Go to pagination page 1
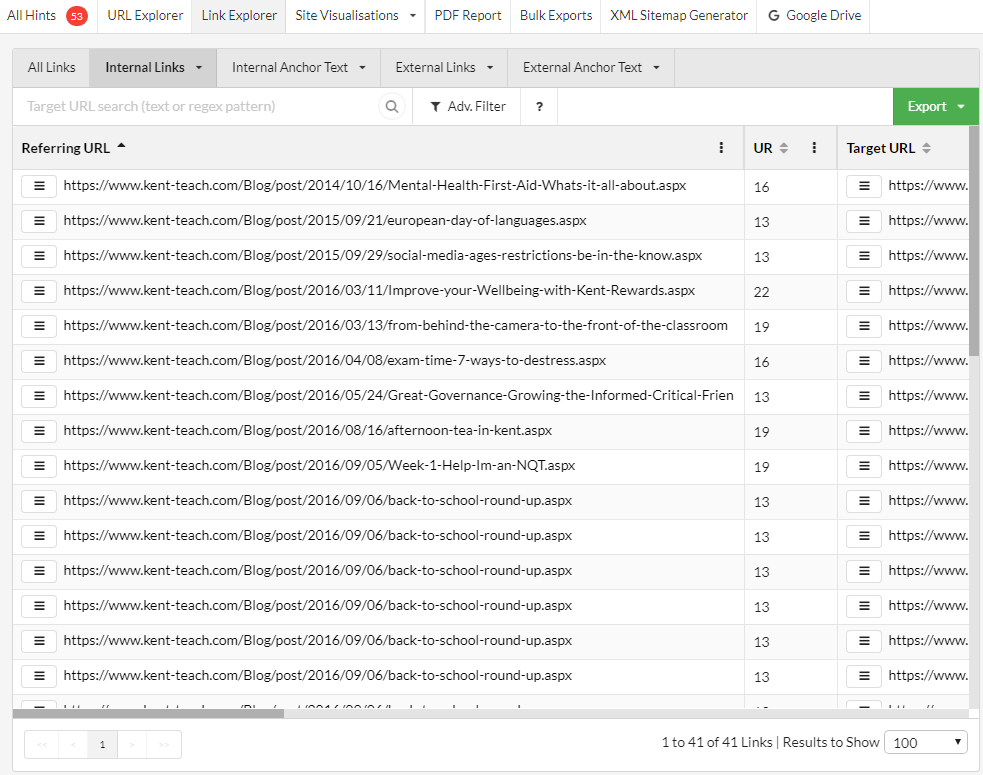This screenshot has width=983, height=775. tap(102, 744)
